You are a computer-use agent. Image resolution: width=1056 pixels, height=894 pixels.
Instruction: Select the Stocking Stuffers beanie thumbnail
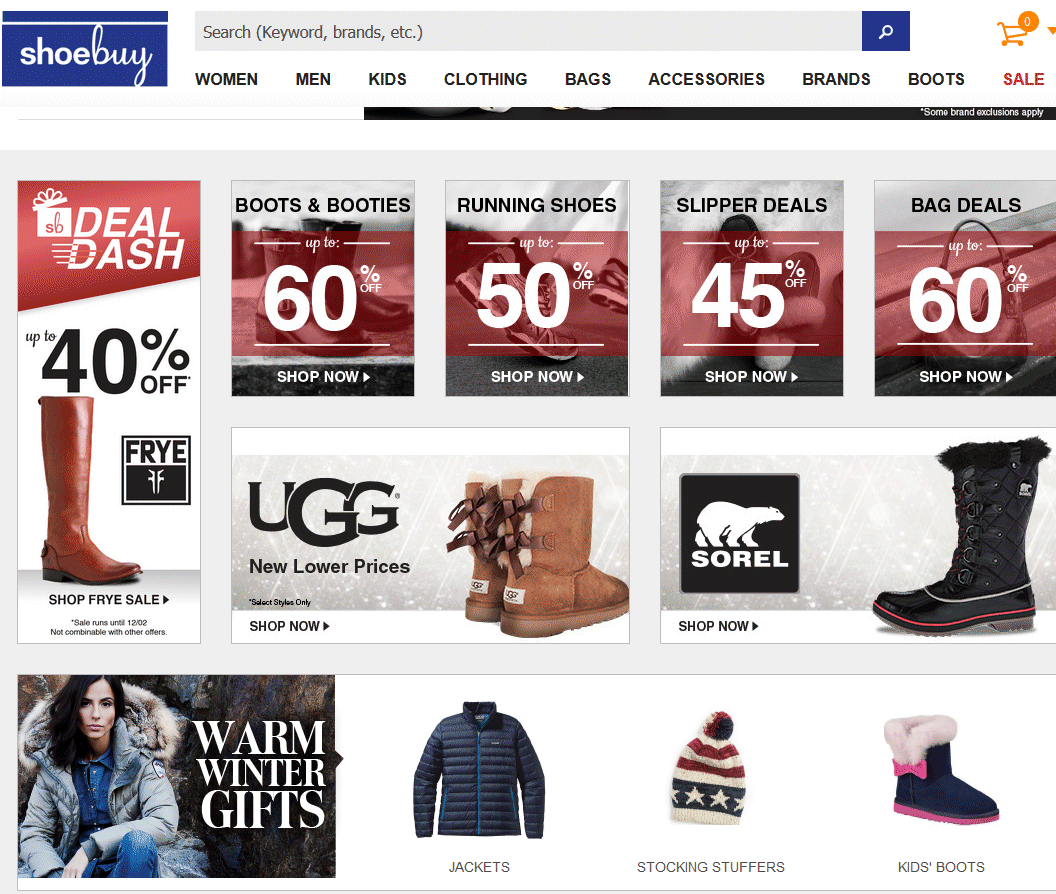click(x=710, y=768)
